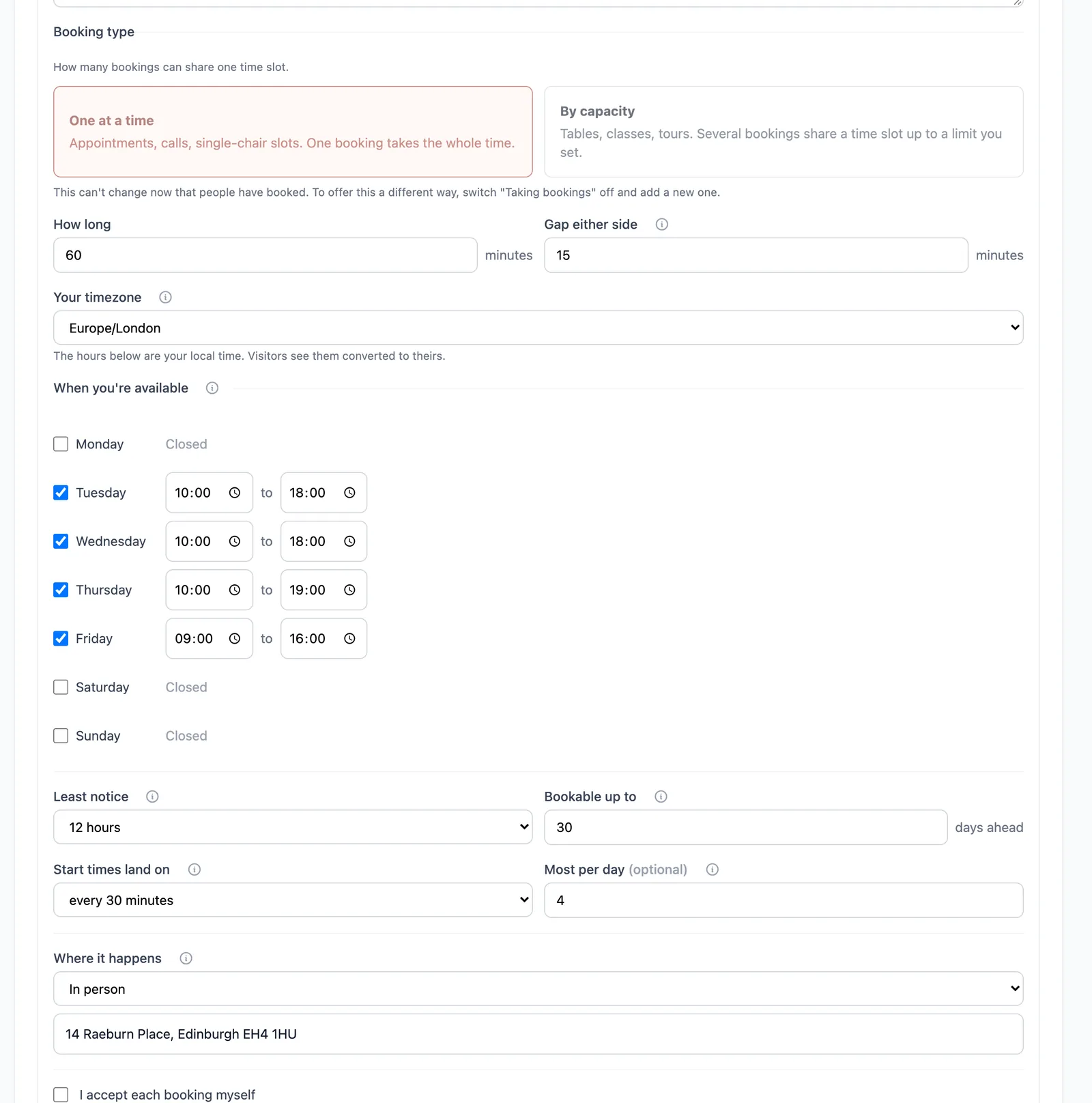Click the Most per day field showing 4
Viewport: 1092px width, 1103px height.
click(x=784, y=900)
